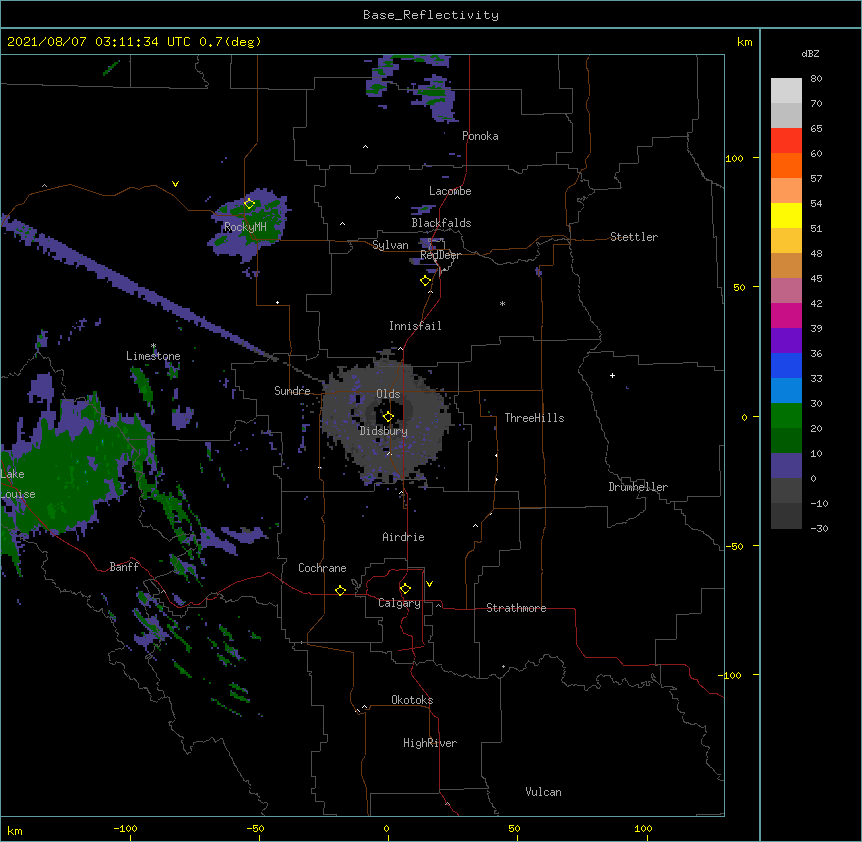
Task: Click the Drumheller label
Action: coord(638,487)
